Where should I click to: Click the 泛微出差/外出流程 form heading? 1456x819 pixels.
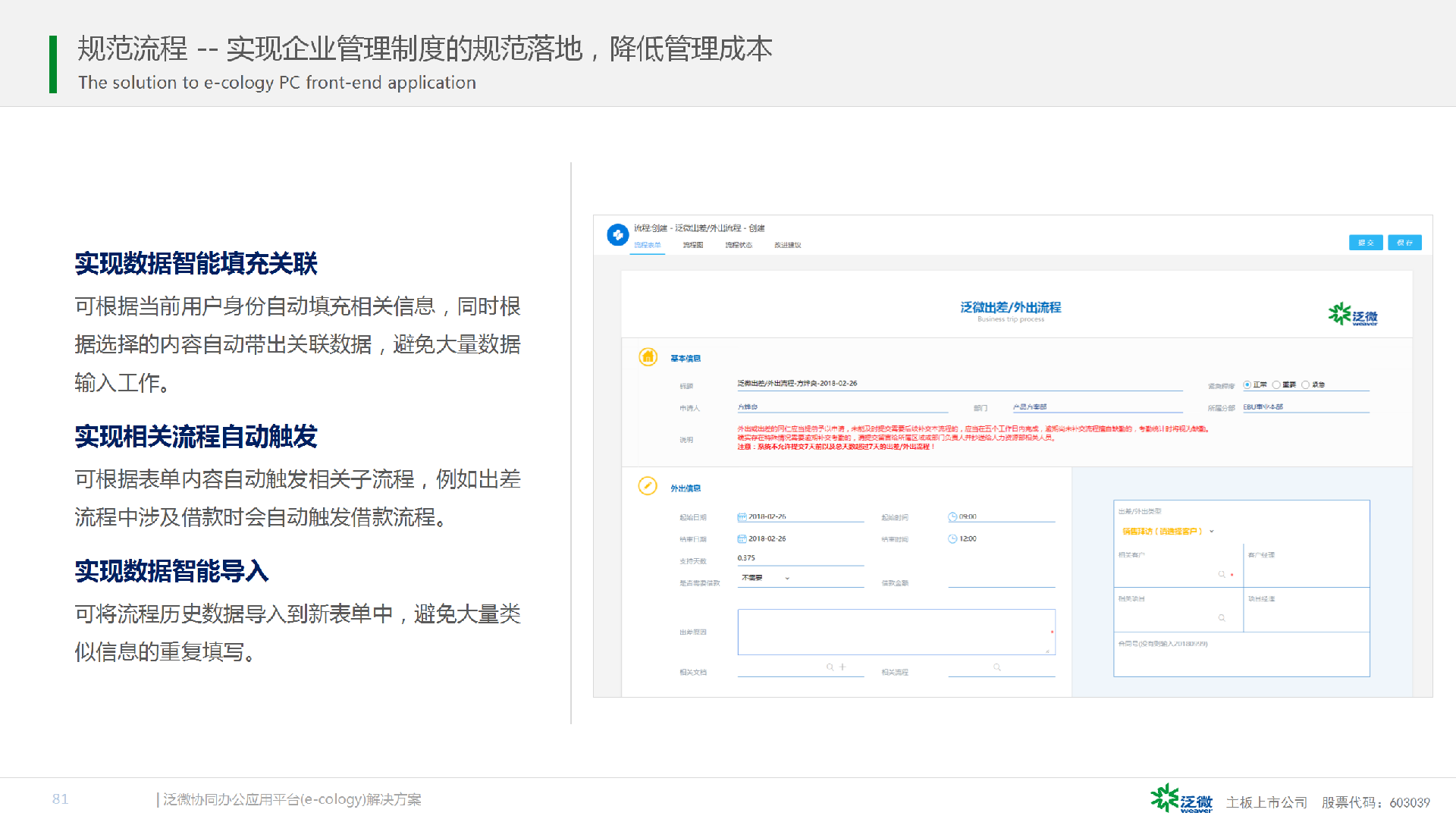pyautogui.click(x=1010, y=307)
